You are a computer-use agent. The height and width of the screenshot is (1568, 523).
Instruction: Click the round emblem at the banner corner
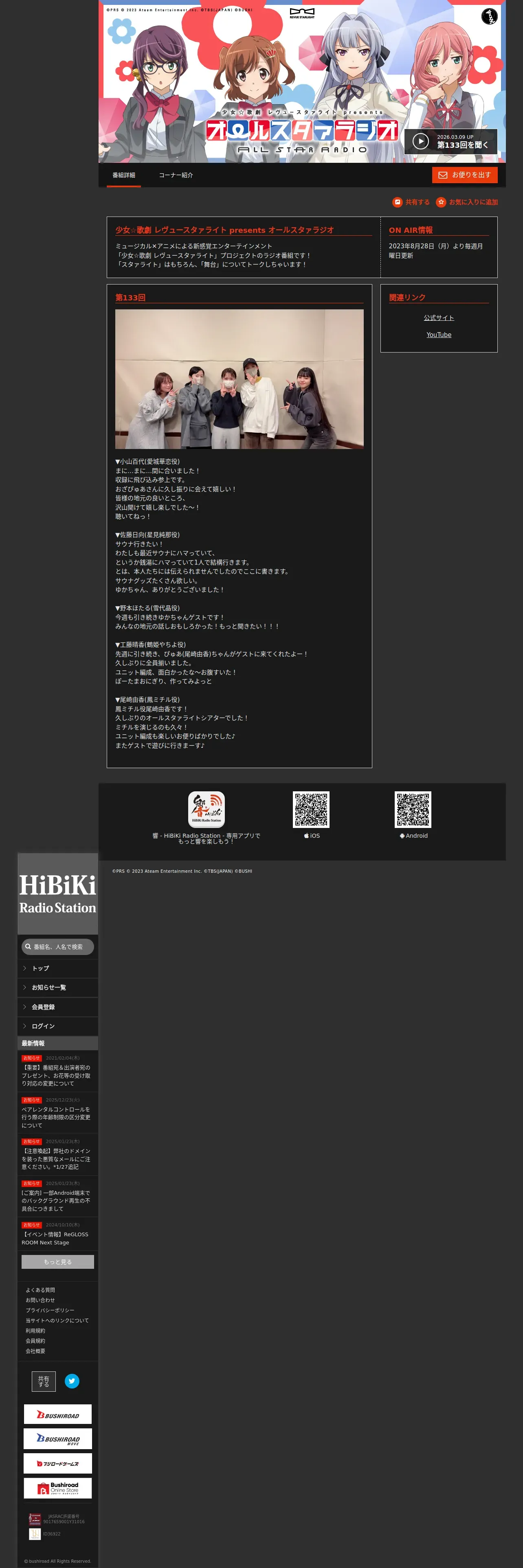coord(490,16)
